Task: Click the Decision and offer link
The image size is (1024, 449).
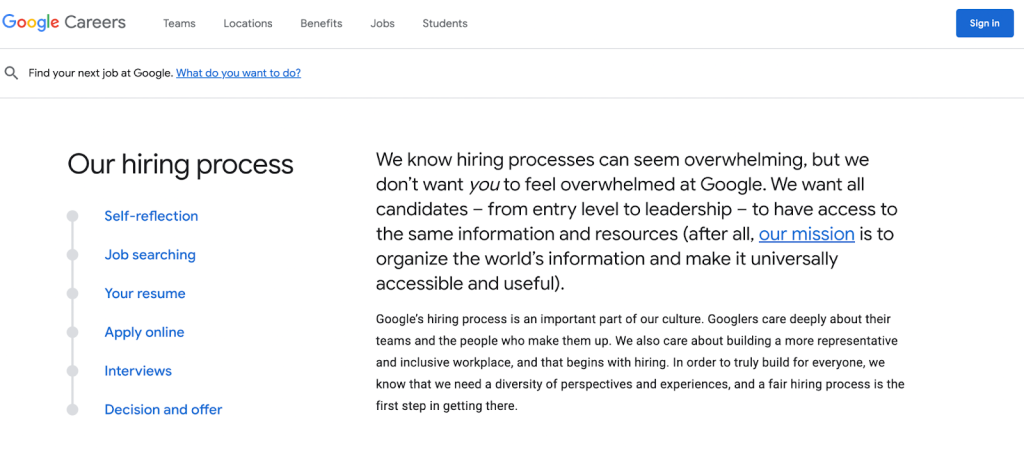Action: pyautogui.click(x=163, y=409)
